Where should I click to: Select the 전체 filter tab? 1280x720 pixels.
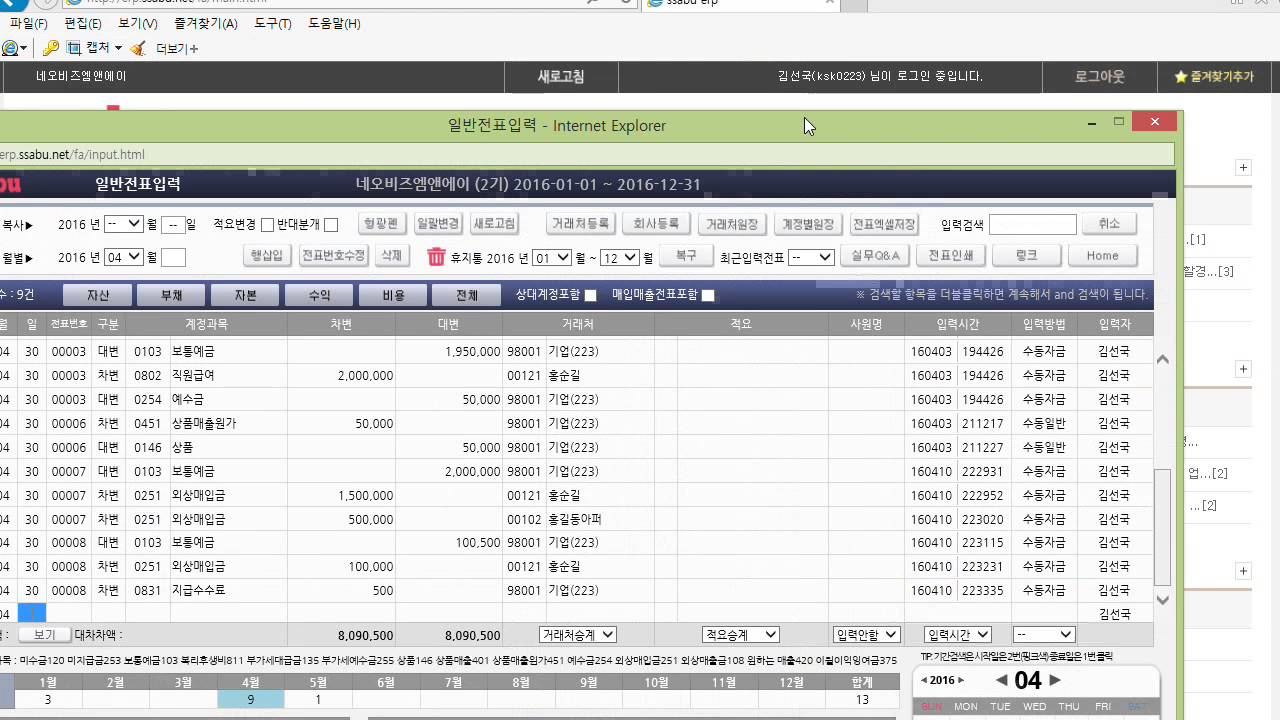(467, 295)
